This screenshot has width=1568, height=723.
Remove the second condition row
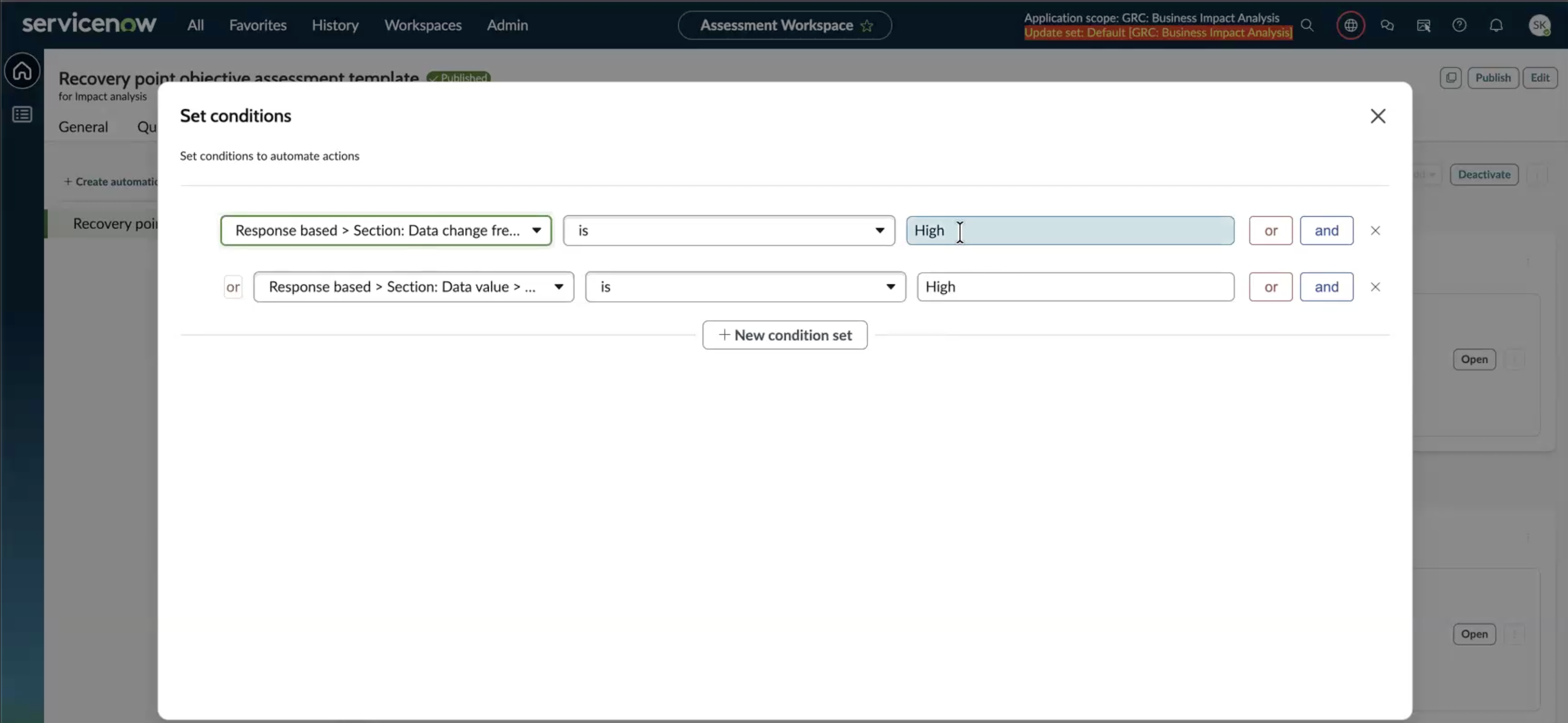click(x=1375, y=287)
